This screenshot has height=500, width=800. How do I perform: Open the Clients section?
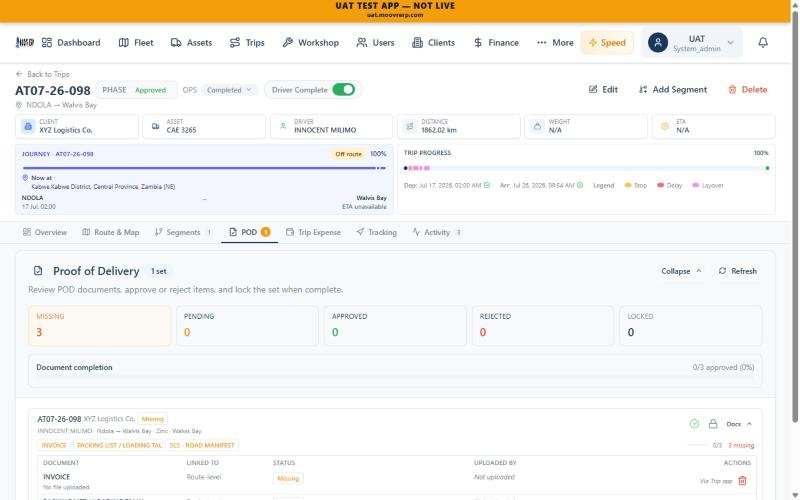pos(433,42)
